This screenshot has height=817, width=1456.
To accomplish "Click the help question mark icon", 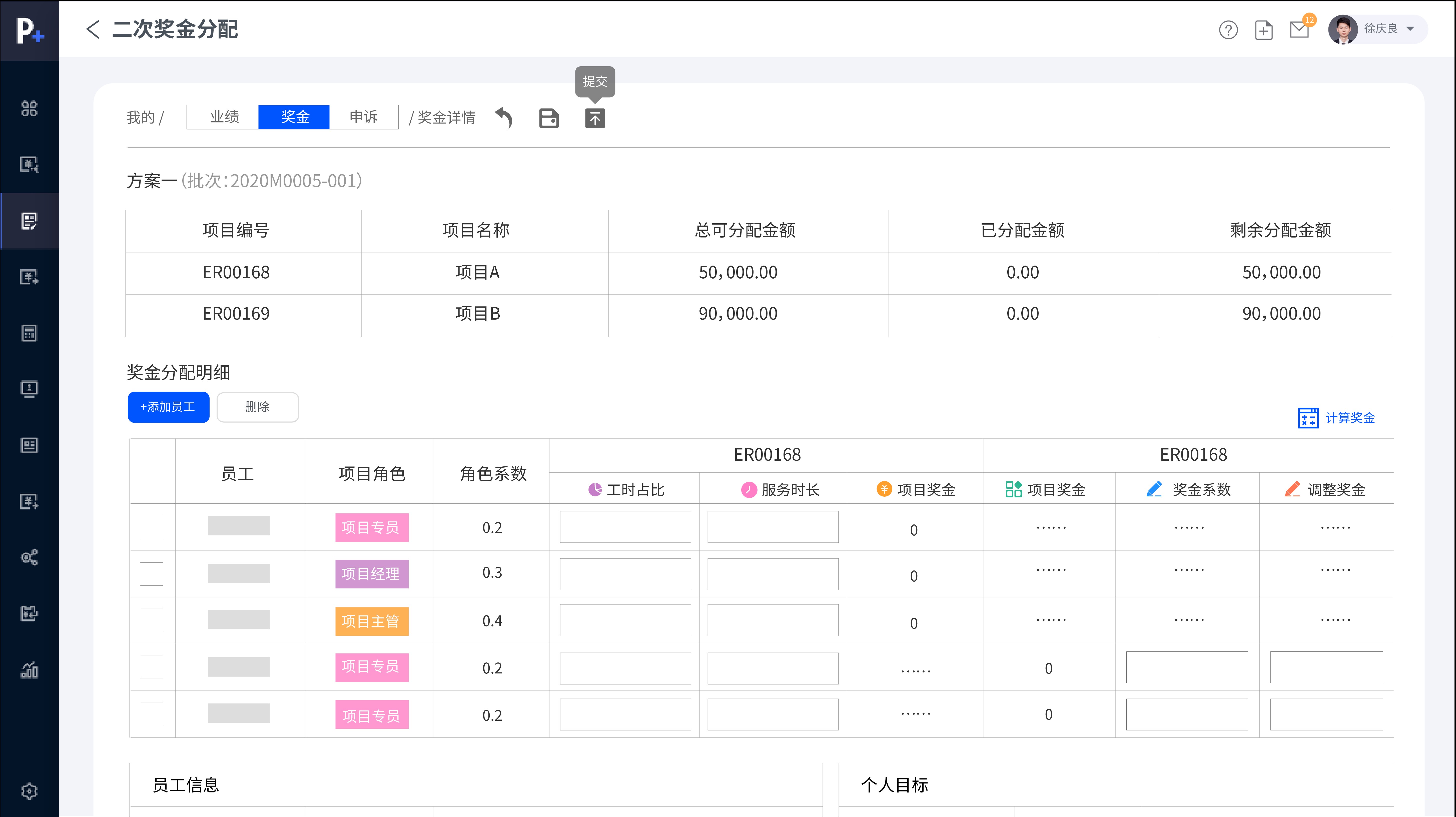I will pyautogui.click(x=1228, y=30).
